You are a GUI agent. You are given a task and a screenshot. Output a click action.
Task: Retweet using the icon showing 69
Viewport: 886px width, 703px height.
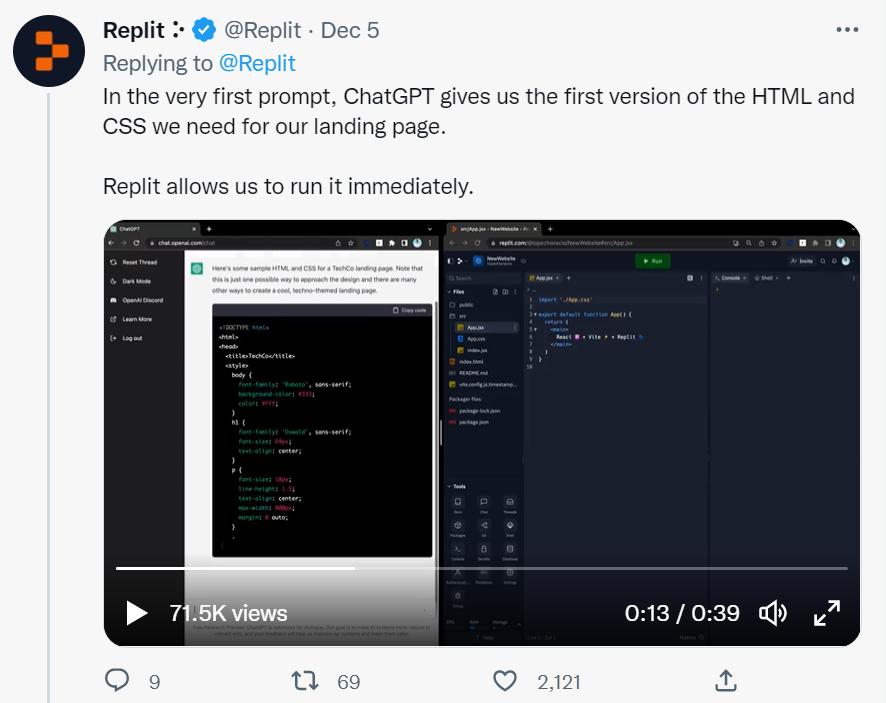click(x=305, y=681)
